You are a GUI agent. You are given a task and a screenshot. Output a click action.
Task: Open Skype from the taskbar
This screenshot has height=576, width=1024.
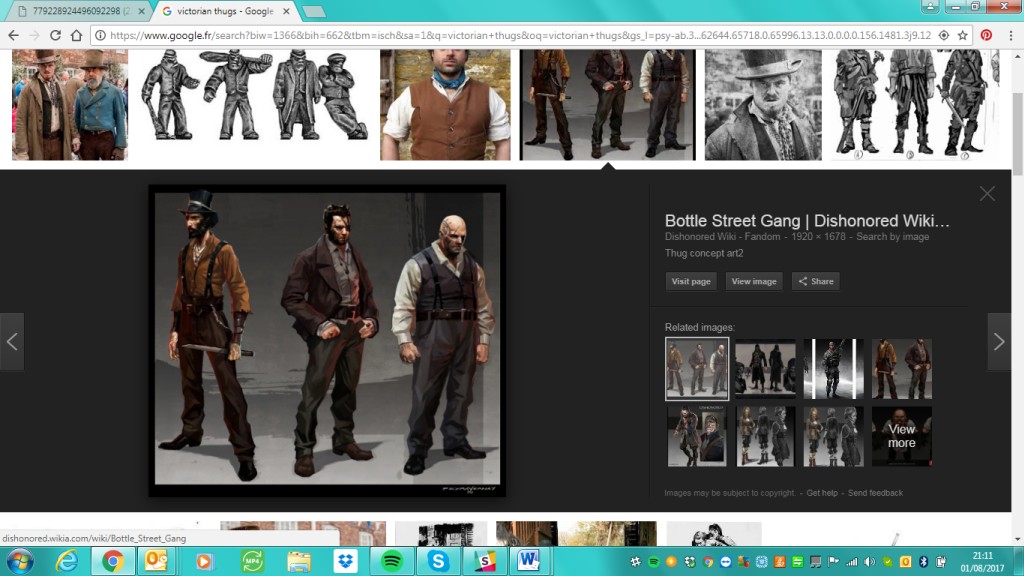(x=438, y=561)
